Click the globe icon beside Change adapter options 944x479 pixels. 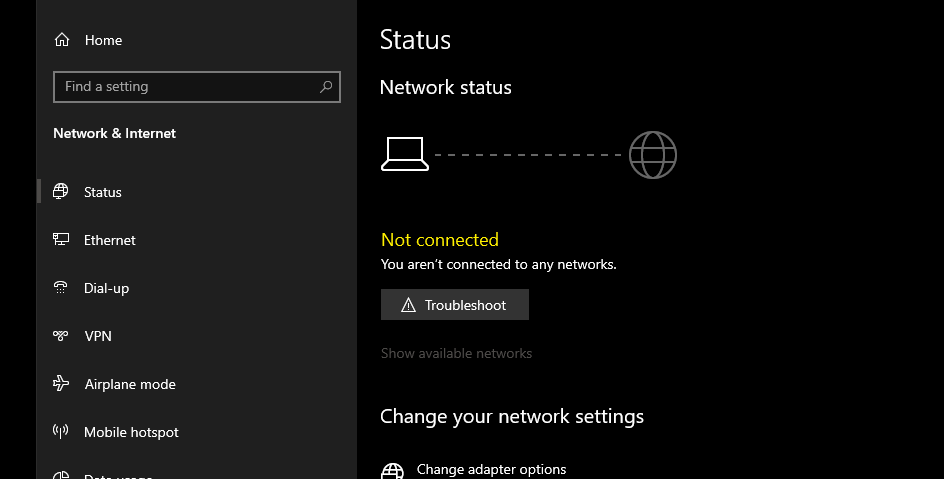tap(393, 471)
